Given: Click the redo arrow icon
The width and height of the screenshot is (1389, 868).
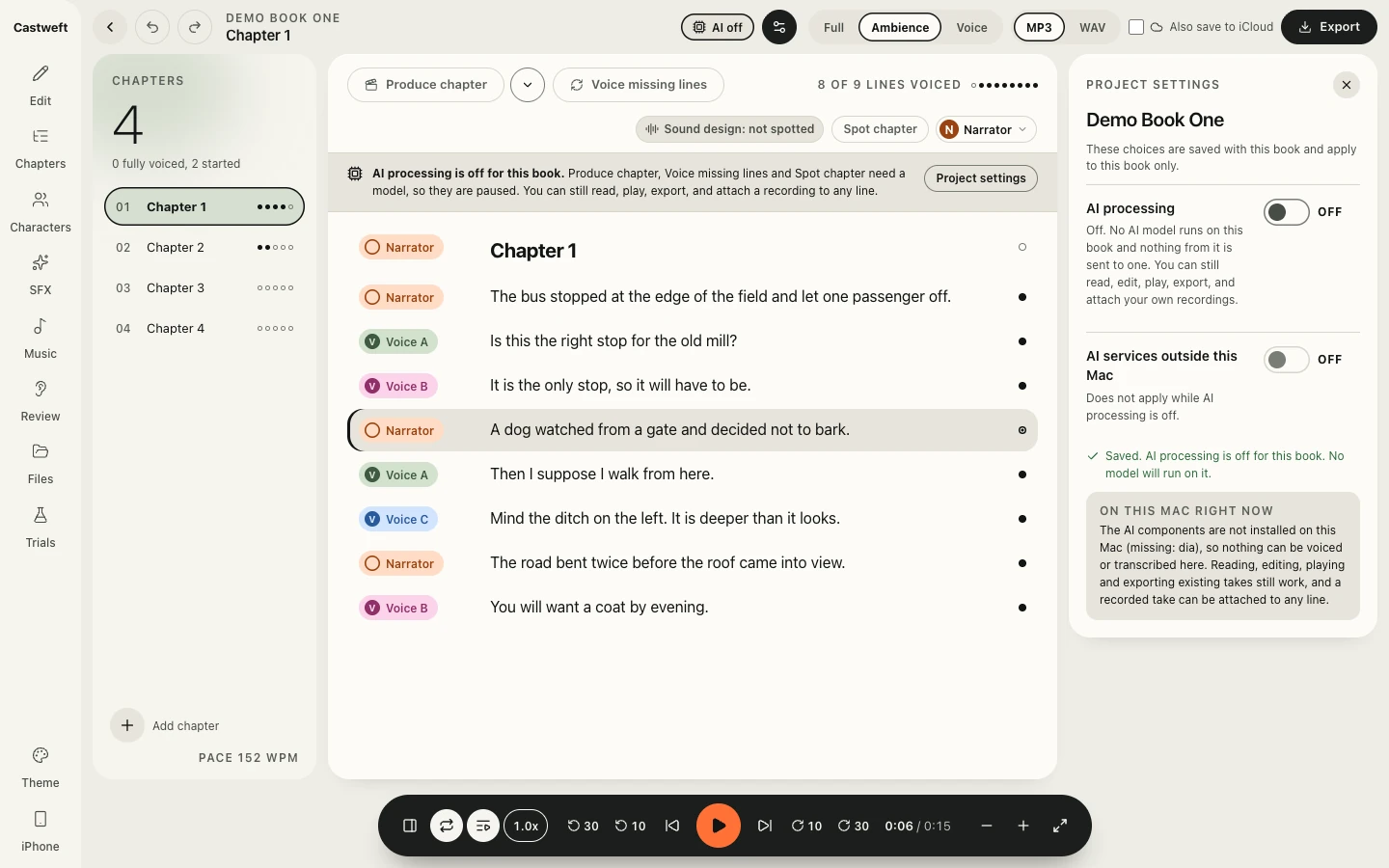Looking at the screenshot, I should (x=195, y=27).
